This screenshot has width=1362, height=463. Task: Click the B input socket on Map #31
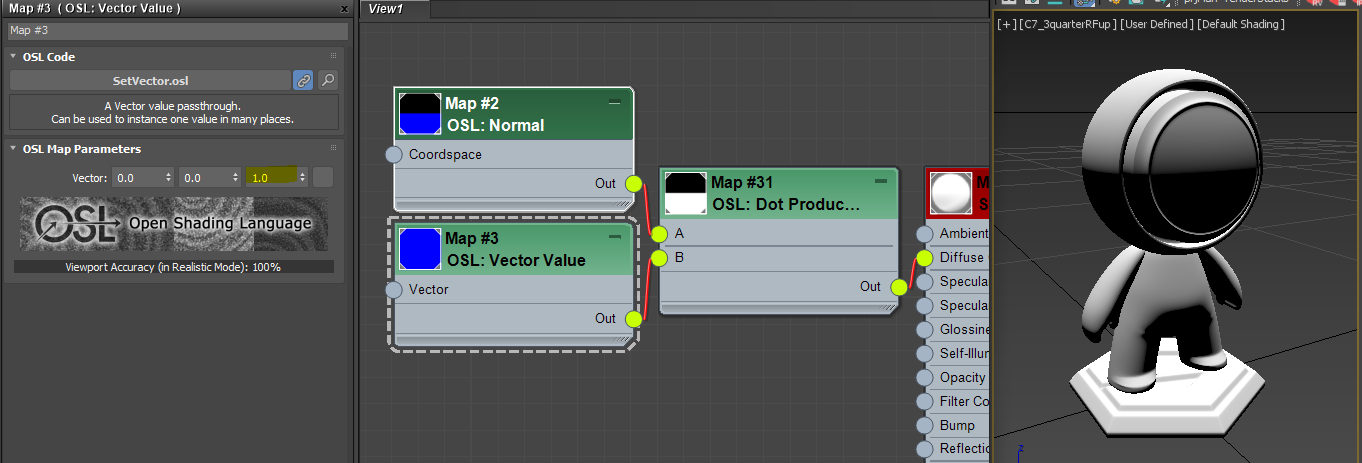[x=659, y=258]
